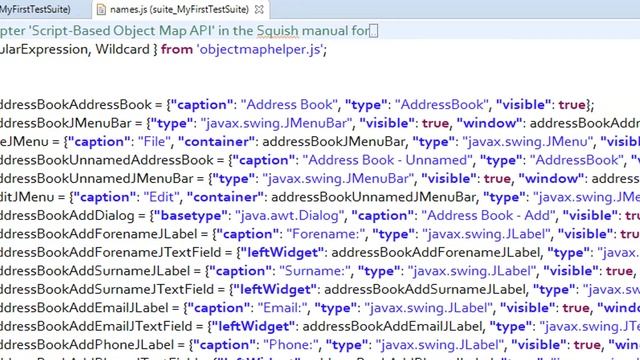Image resolution: width=640 pixels, height=360 pixels.
Task: Expand the folded comment marker after 'manual for'
Action: point(373,31)
